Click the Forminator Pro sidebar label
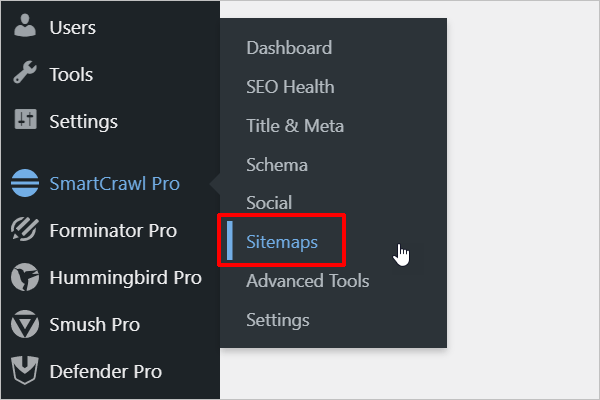Viewport: 600px width, 400px height. point(113,231)
